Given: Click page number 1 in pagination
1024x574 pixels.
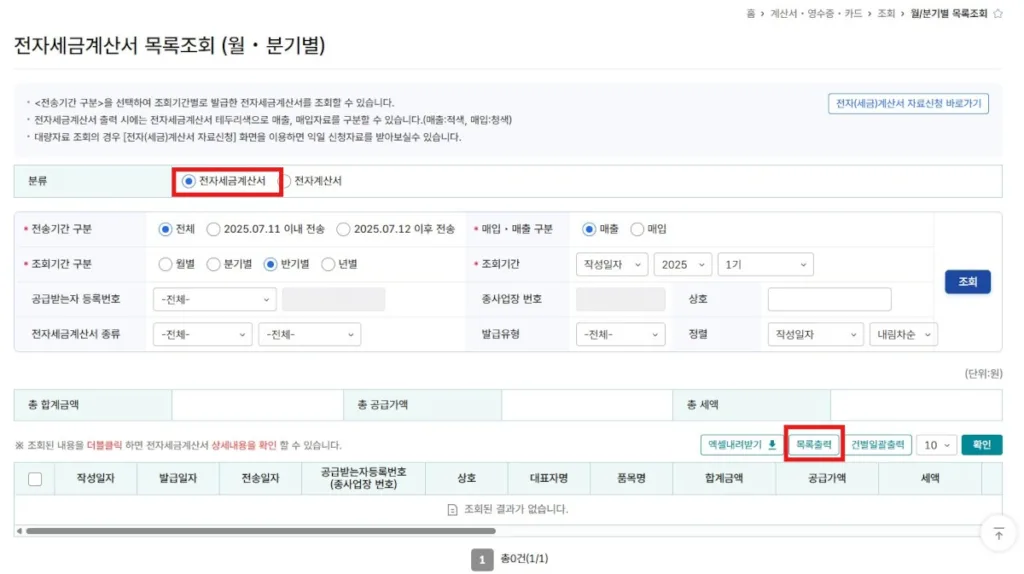Looking at the screenshot, I should coord(482,560).
